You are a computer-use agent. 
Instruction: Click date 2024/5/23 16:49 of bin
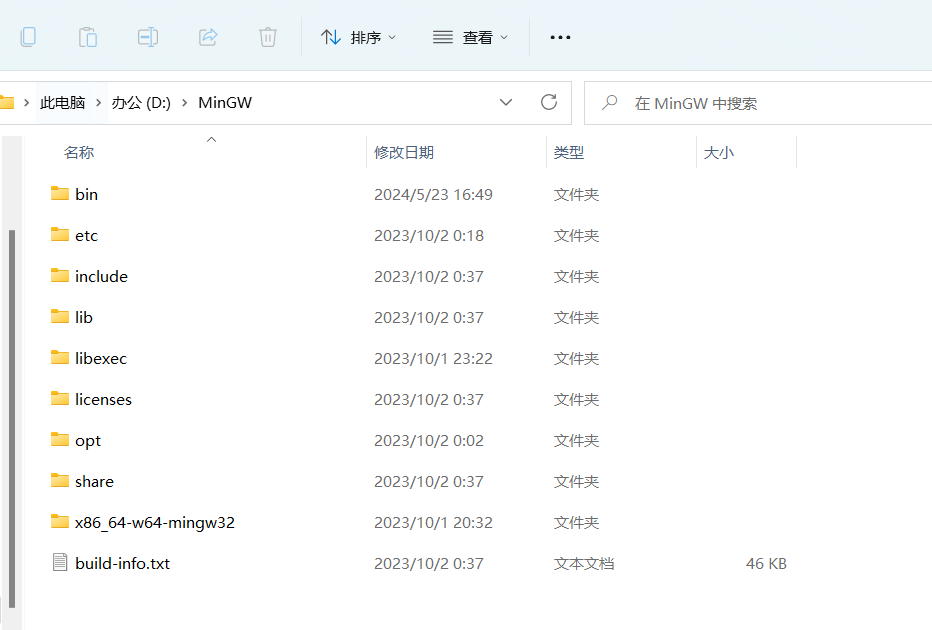click(433, 194)
